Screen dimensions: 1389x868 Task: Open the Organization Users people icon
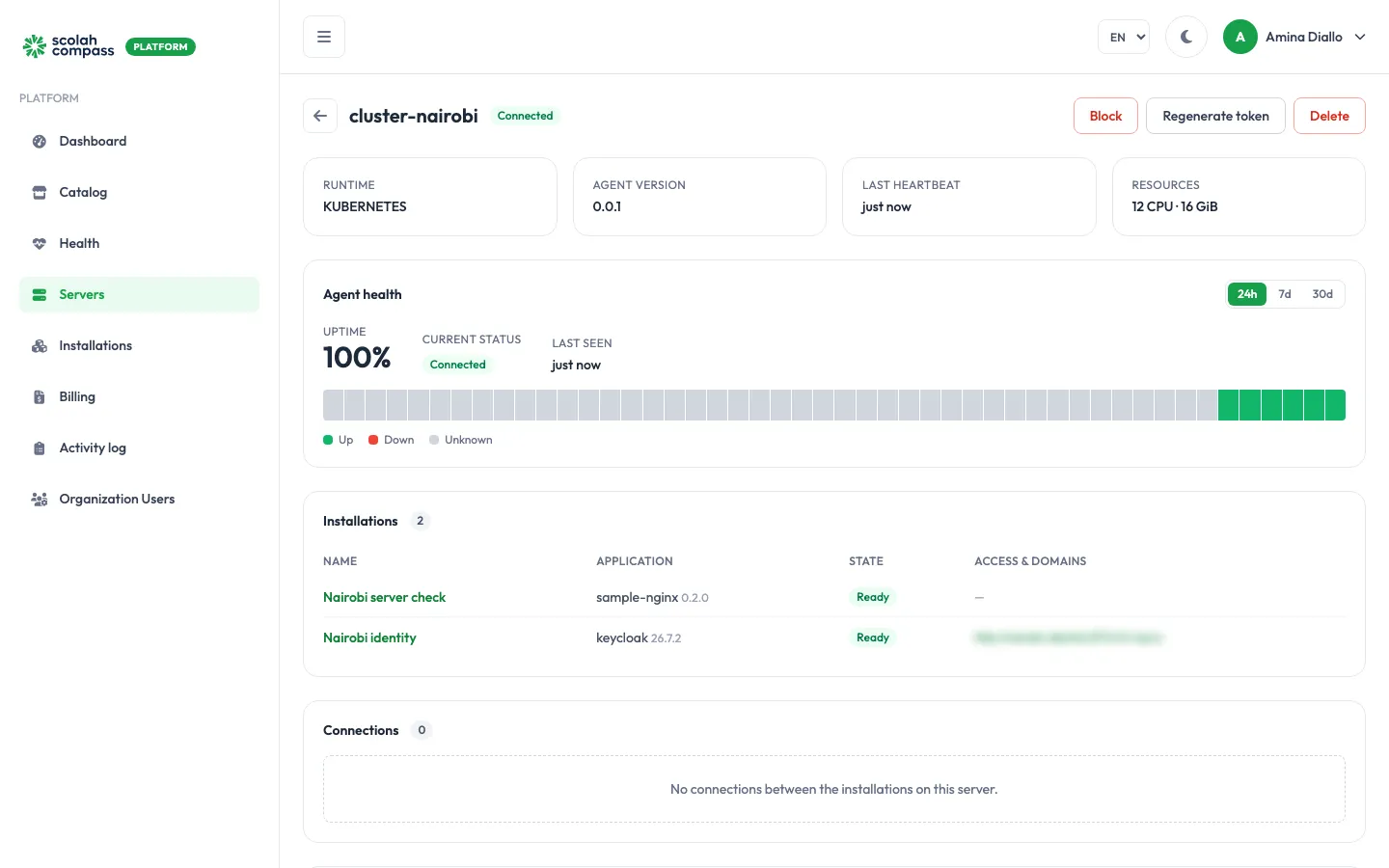click(40, 500)
